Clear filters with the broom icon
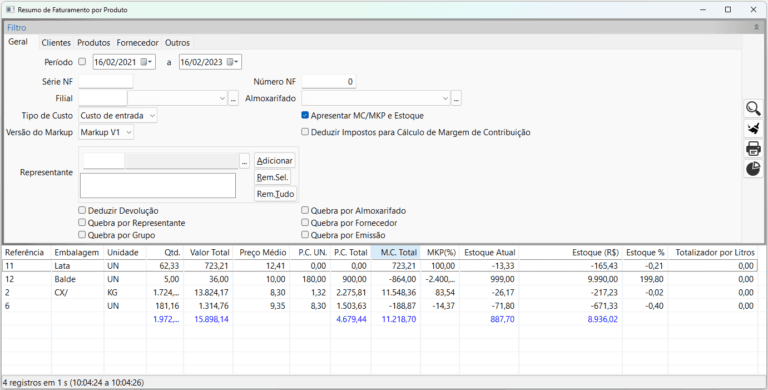This screenshot has height=390, width=768. [x=753, y=128]
